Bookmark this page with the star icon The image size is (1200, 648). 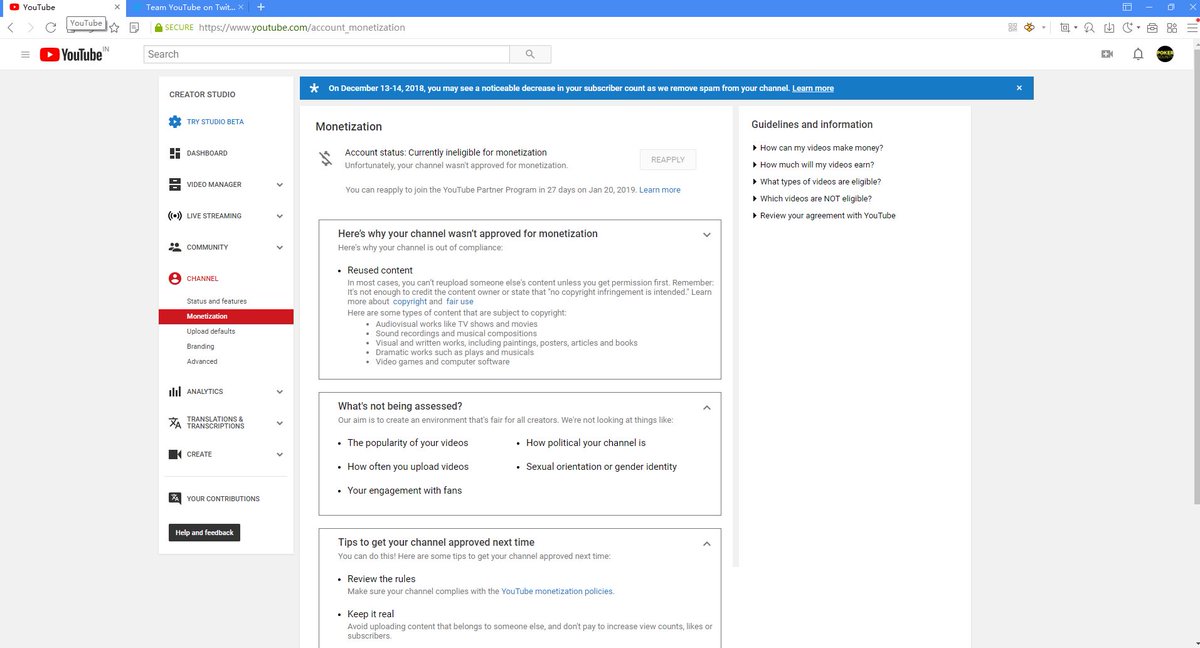(x=114, y=28)
